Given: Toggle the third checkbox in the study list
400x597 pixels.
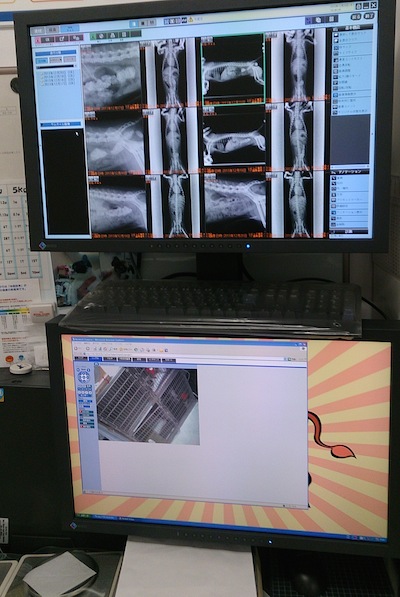Looking at the screenshot, I should (x=42, y=80).
